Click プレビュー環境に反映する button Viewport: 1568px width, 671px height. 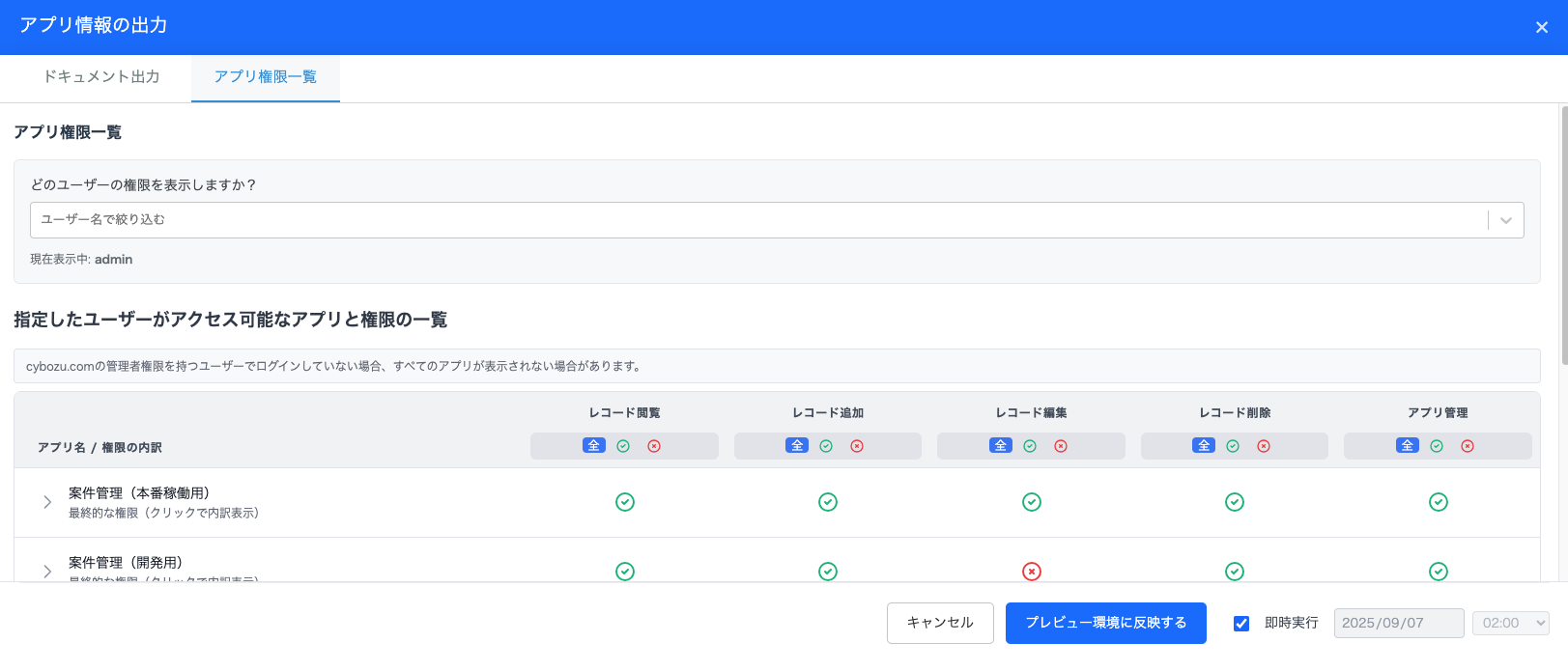[1106, 623]
